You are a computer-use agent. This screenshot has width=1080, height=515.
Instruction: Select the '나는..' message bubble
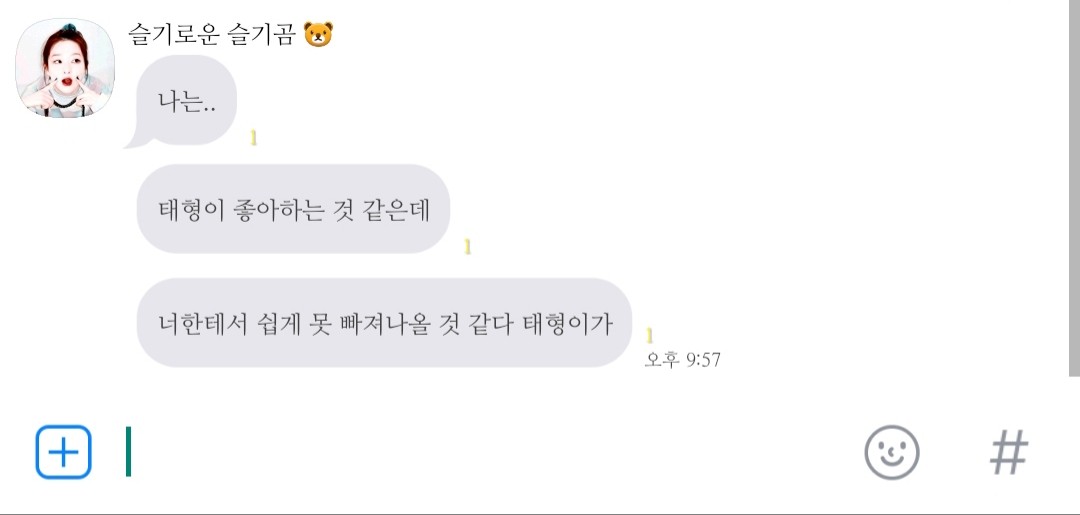(187, 101)
